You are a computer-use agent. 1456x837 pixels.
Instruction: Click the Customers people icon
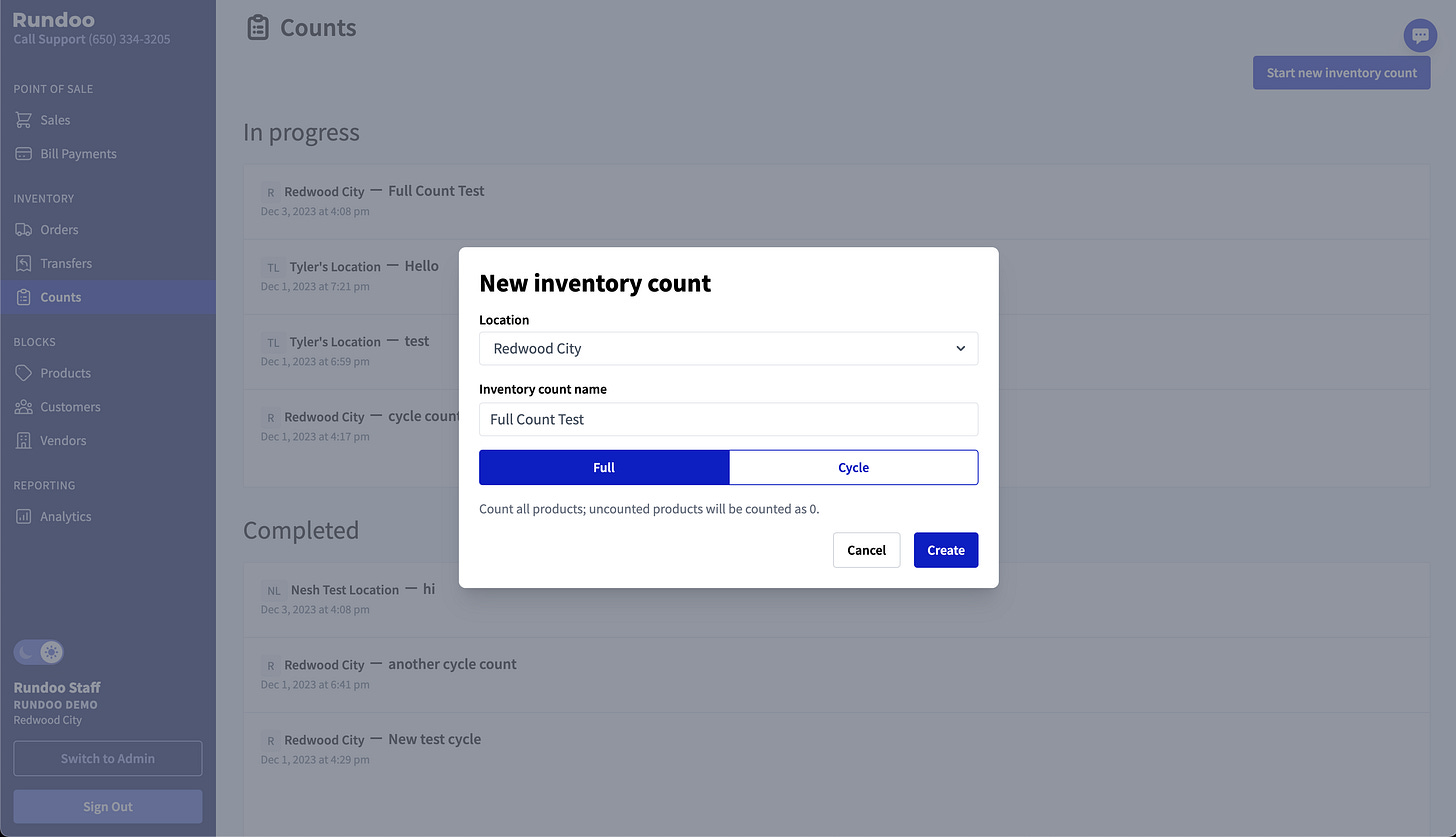[x=23, y=407]
